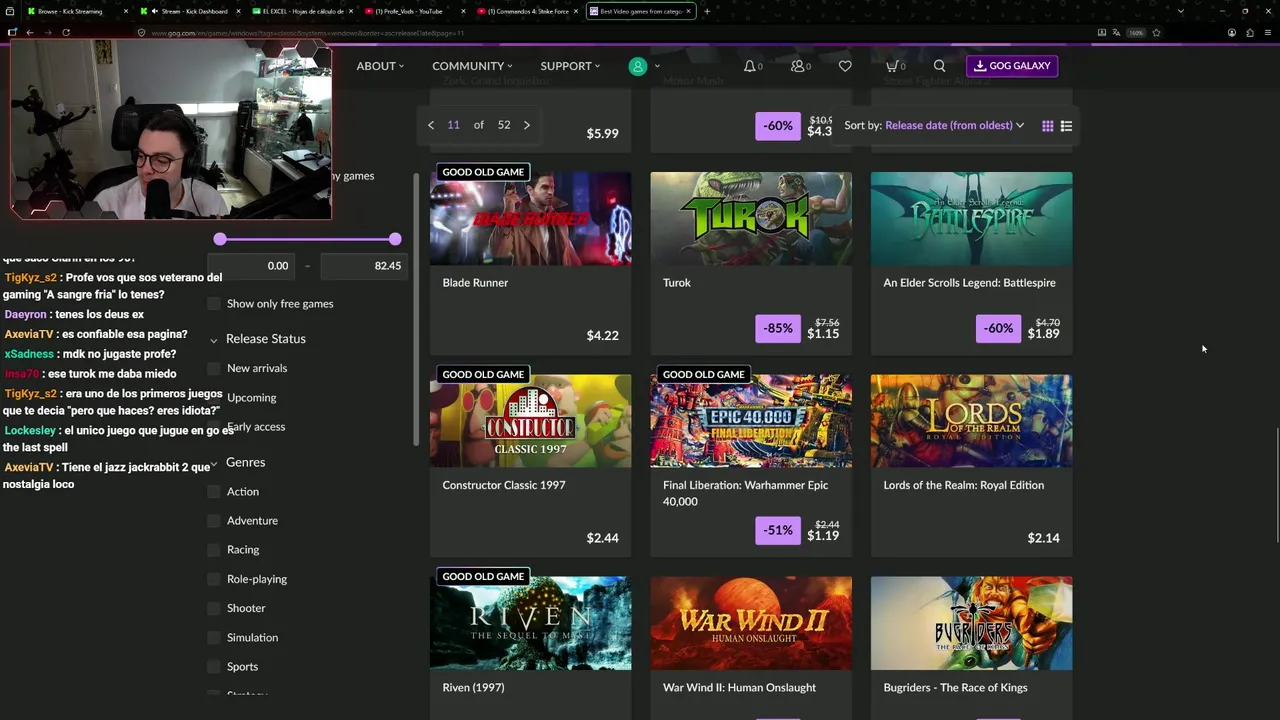The width and height of the screenshot is (1280, 720).
Task: Open the friends icon in the header
Action: 798,66
